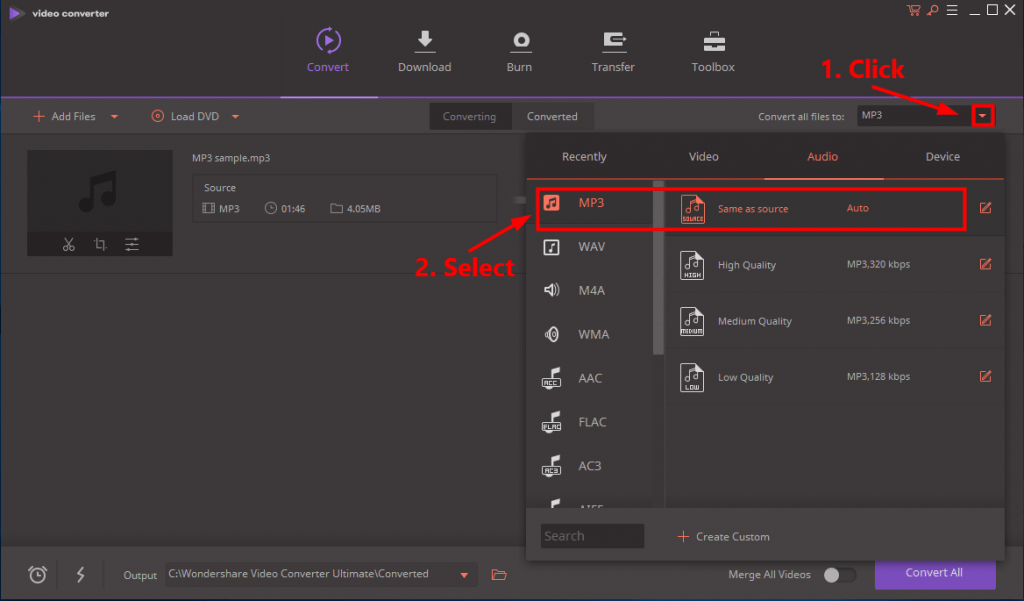Choose the Low Quality 128 kbps preset

[x=835, y=377]
